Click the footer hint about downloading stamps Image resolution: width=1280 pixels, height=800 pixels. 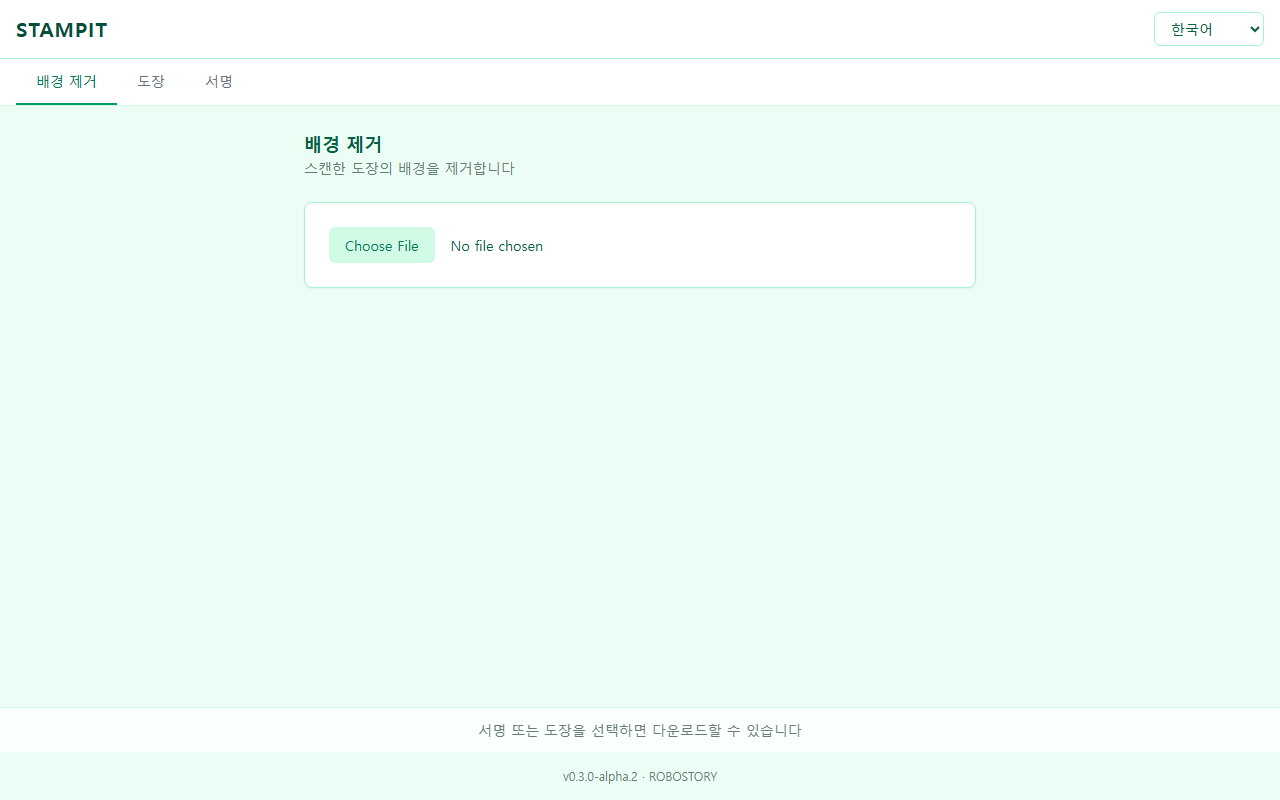click(x=640, y=730)
